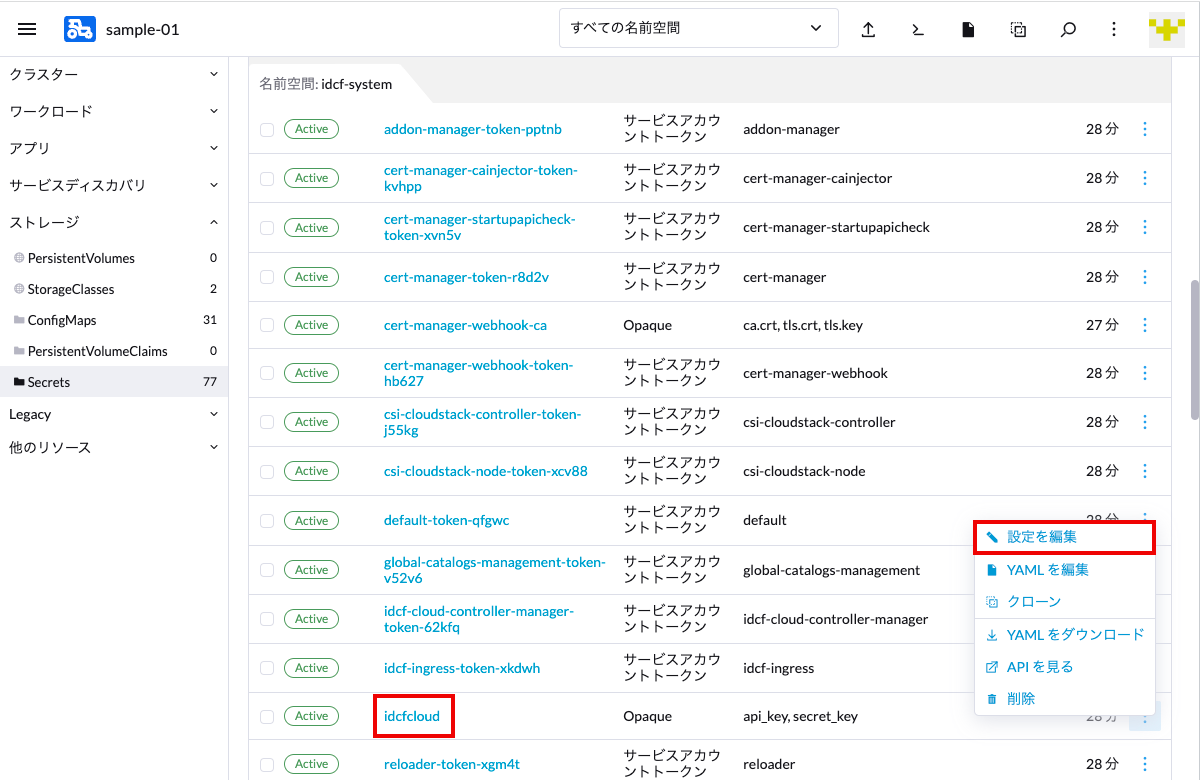Select checkbox for default-token-qfgwc

coord(267,521)
